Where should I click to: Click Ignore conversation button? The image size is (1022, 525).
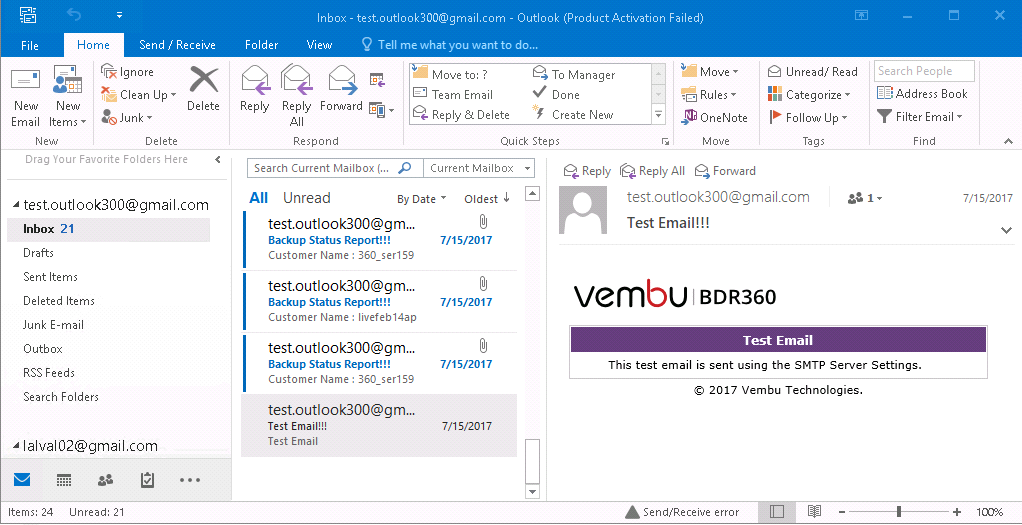point(128,72)
